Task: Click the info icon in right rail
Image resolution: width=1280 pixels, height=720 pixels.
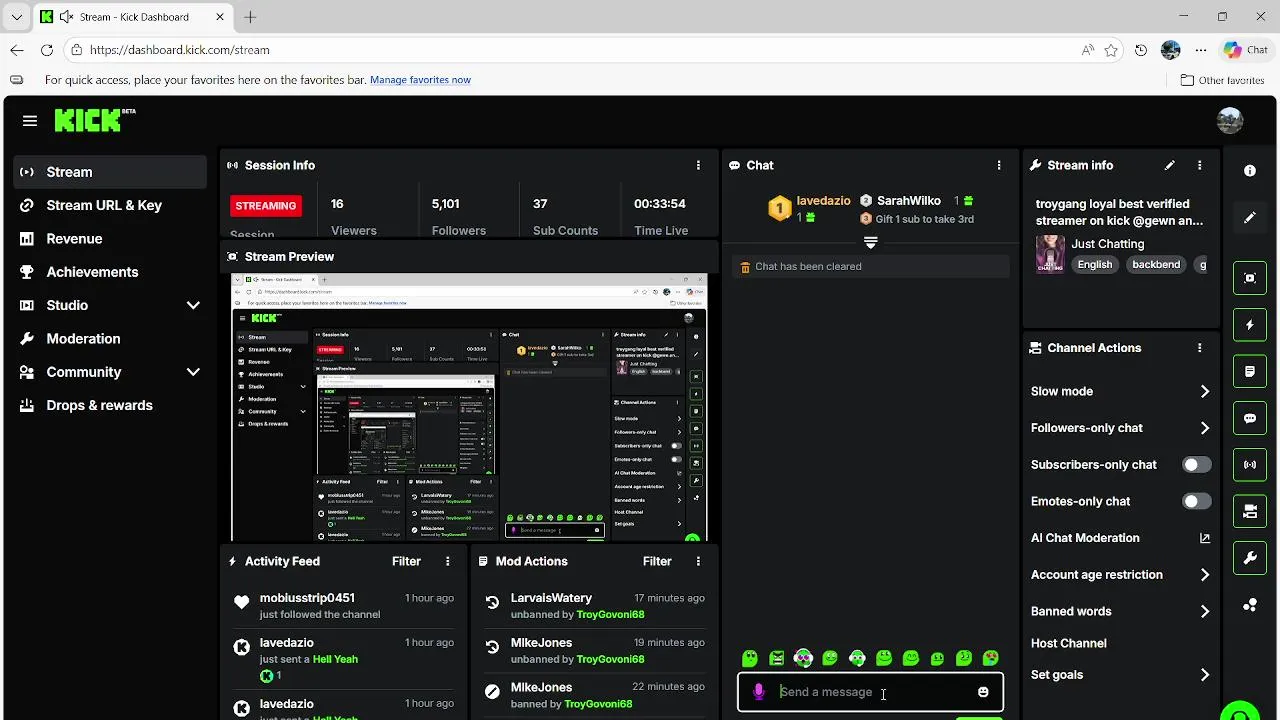Action: coord(1250,171)
